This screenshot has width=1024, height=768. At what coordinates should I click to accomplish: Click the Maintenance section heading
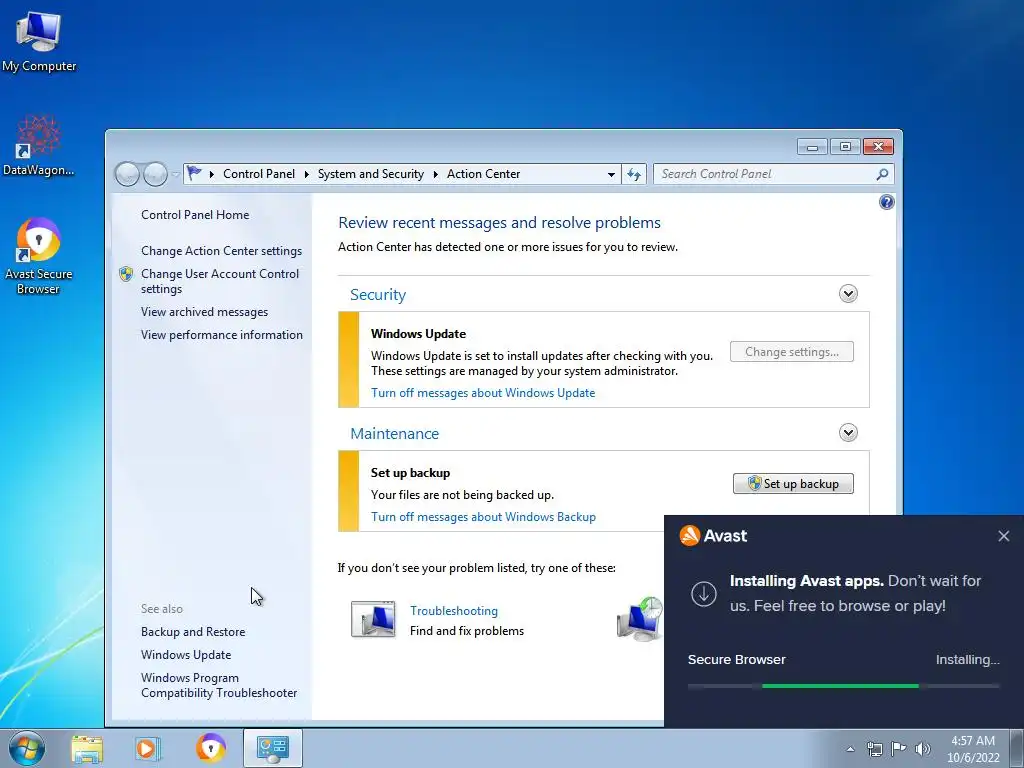click(x=394, y=434)
